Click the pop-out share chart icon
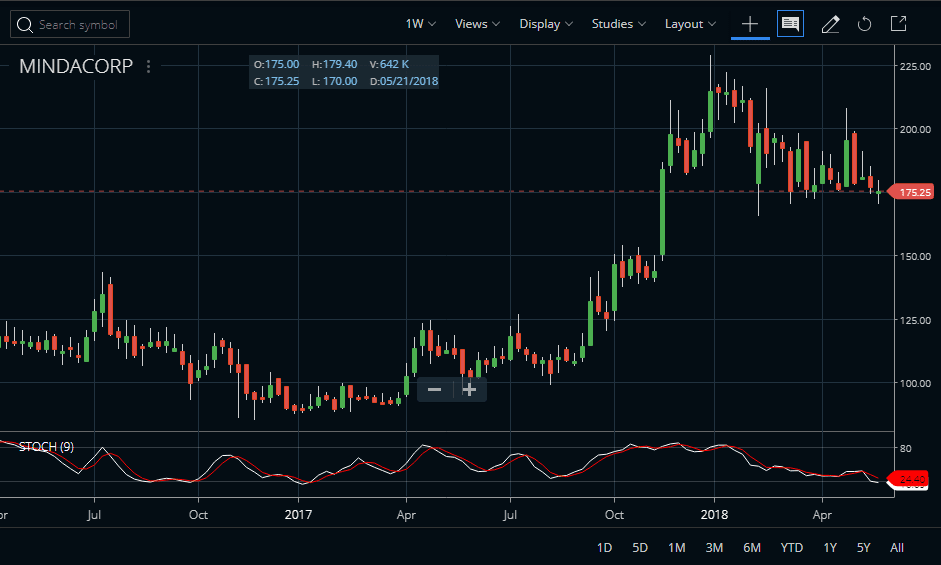 (898, 24)
